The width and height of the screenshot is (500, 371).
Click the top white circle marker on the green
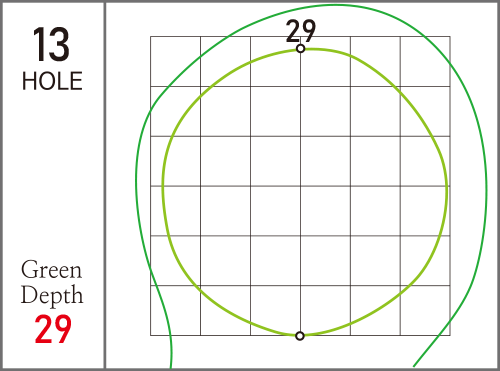click(x=300, y=49)
